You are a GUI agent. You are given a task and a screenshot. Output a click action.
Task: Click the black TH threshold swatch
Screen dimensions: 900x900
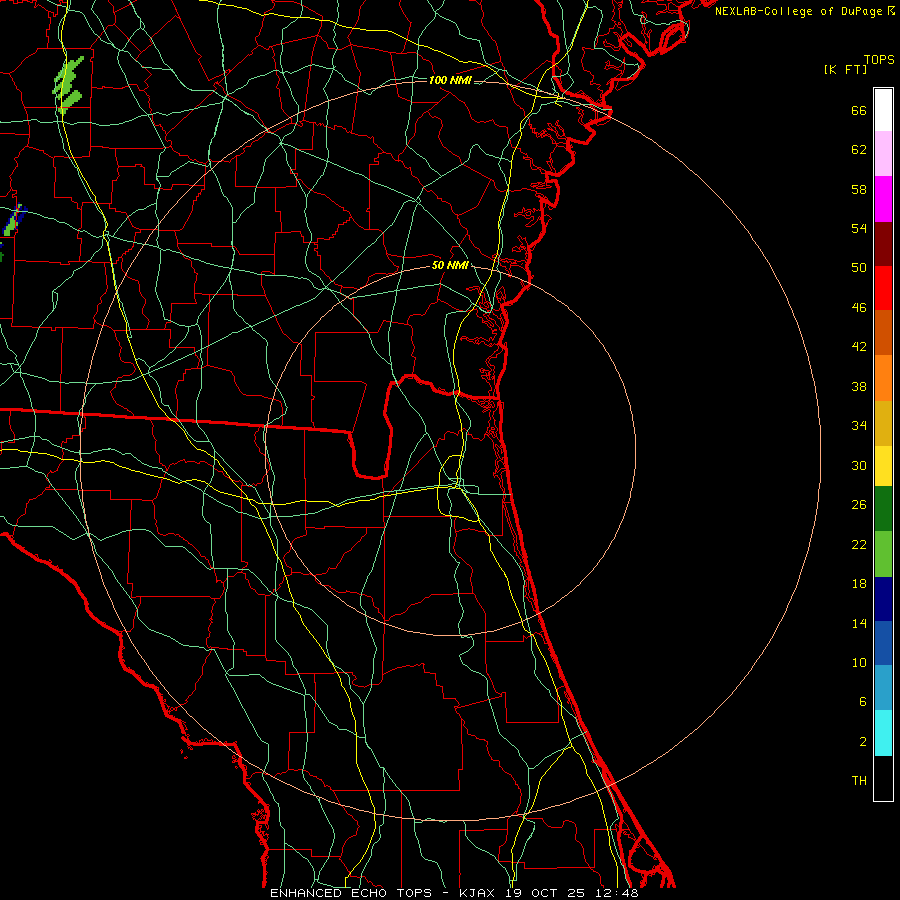coord(883,778)
